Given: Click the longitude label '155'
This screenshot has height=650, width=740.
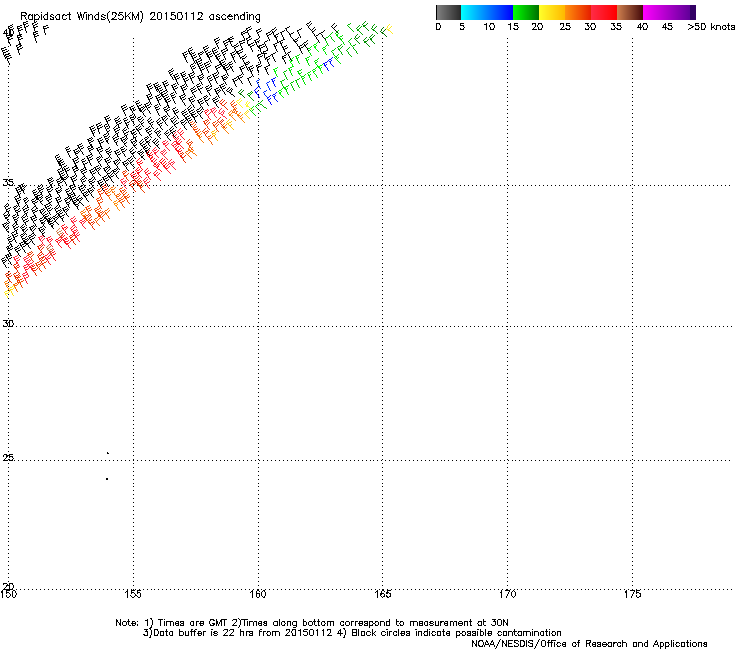Looking at the screenshot, I should [133, 594].
